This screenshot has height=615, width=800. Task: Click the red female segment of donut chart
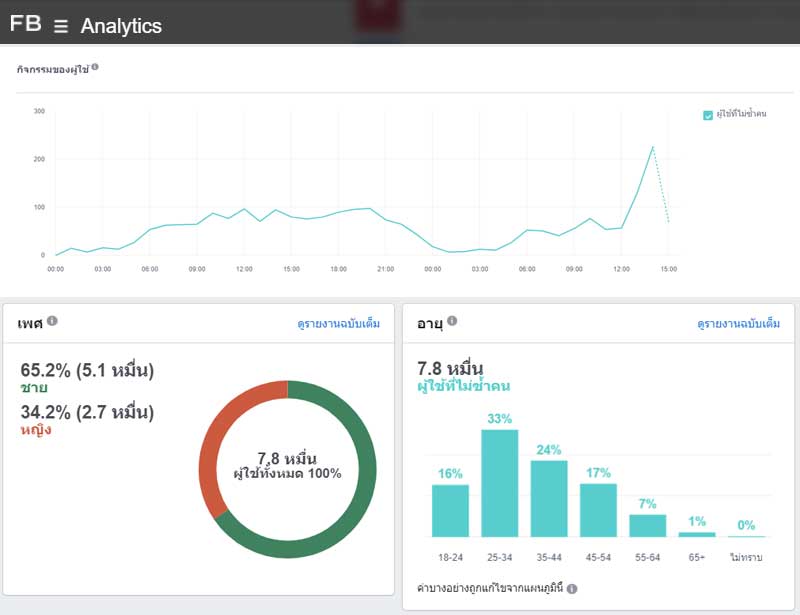212,450
